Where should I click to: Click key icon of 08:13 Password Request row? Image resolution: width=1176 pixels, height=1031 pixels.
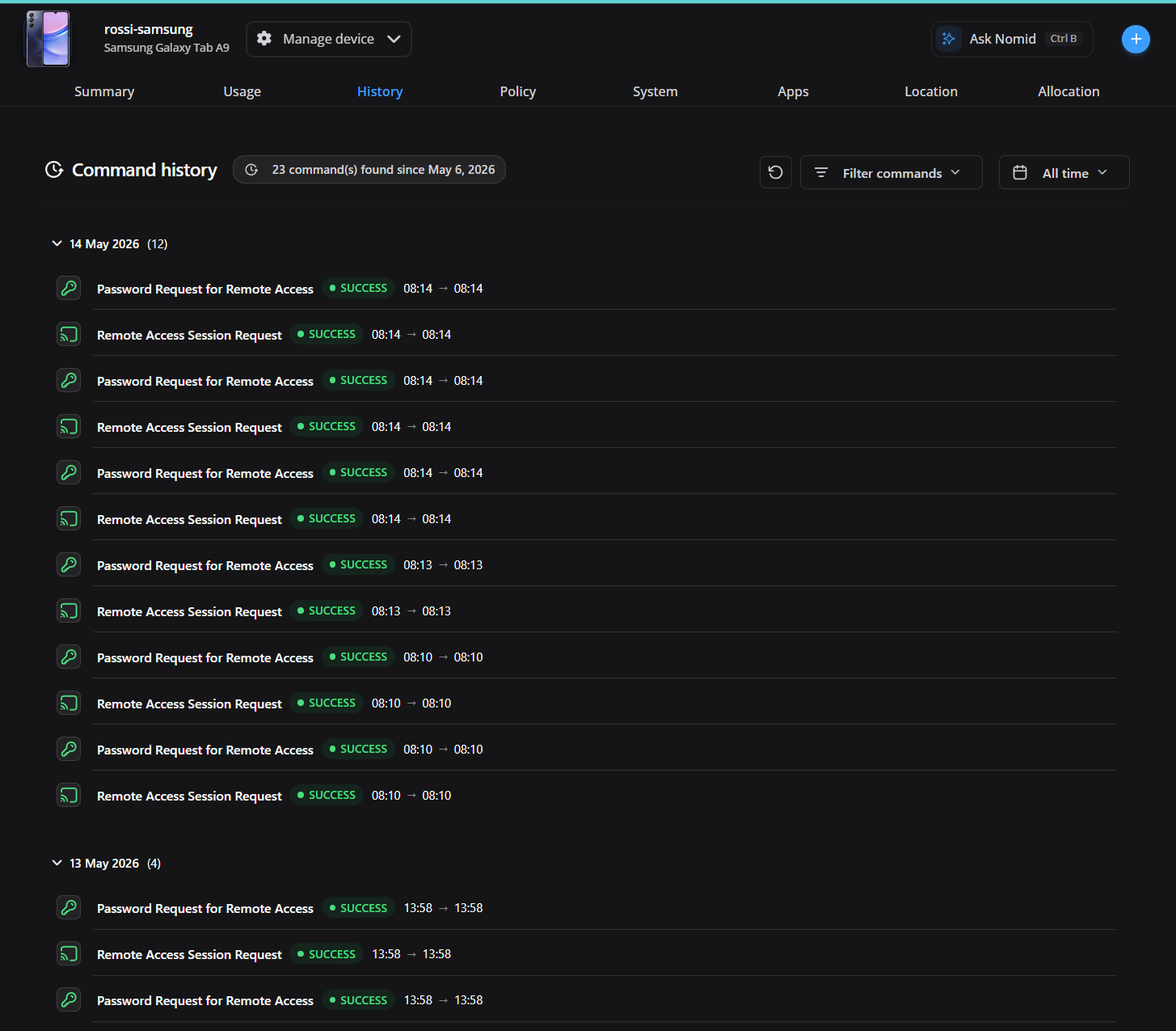[x=69, y=564]
